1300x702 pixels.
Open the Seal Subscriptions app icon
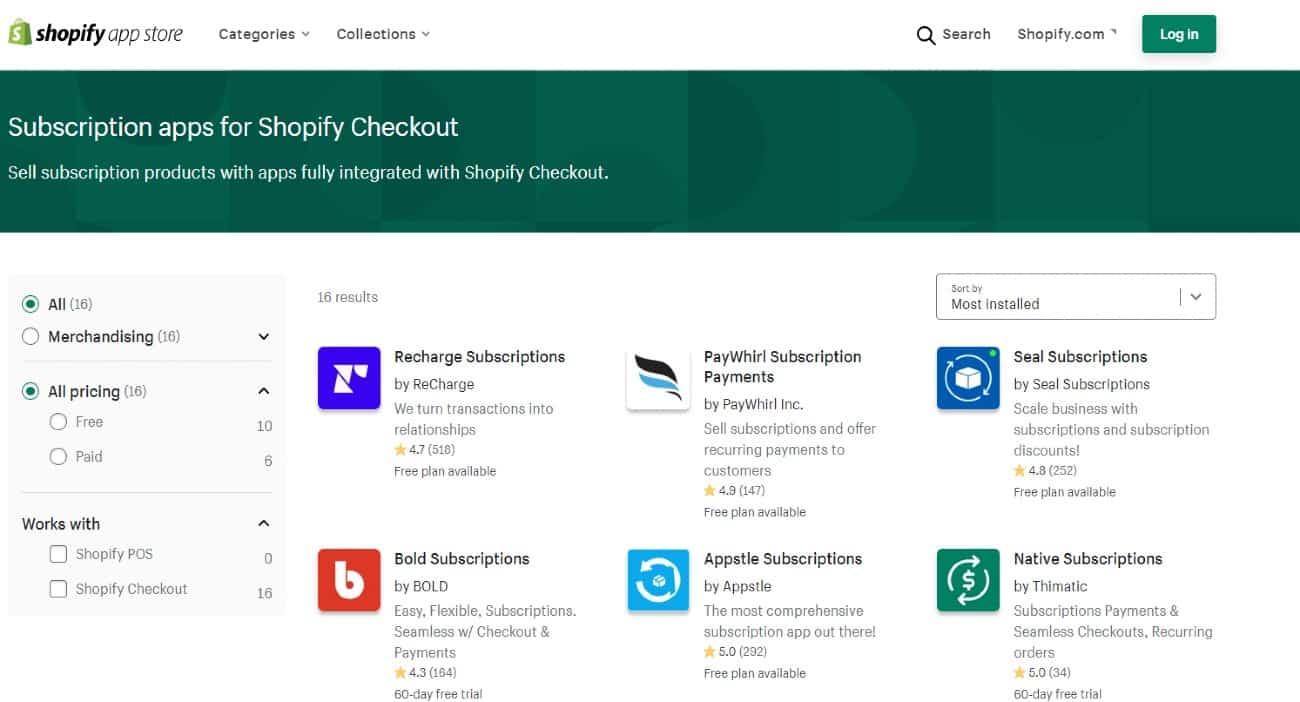[x=968, y=378]
